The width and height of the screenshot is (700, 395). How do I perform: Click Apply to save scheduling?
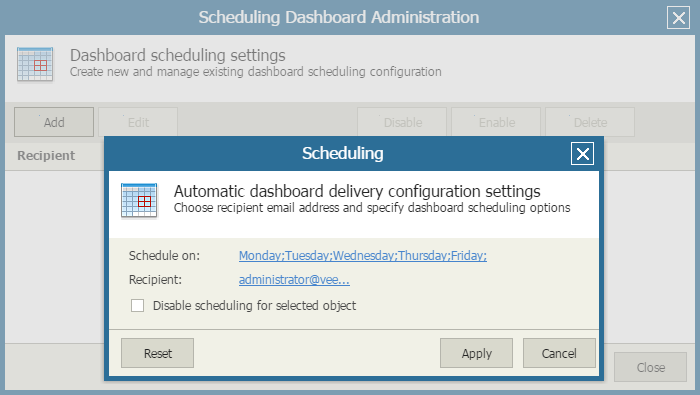pos(476,353)
